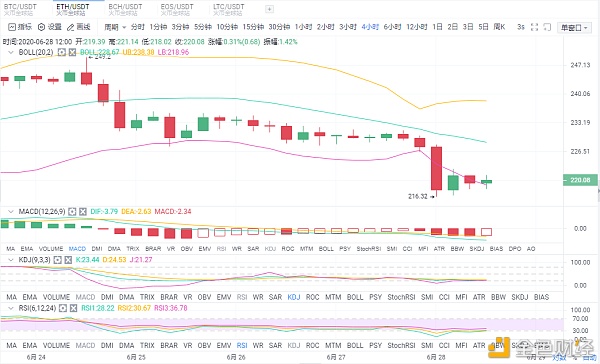Add a new trading pair tab
The width and height of the screenshot is (600, 364).
click(x=269, y=9)
